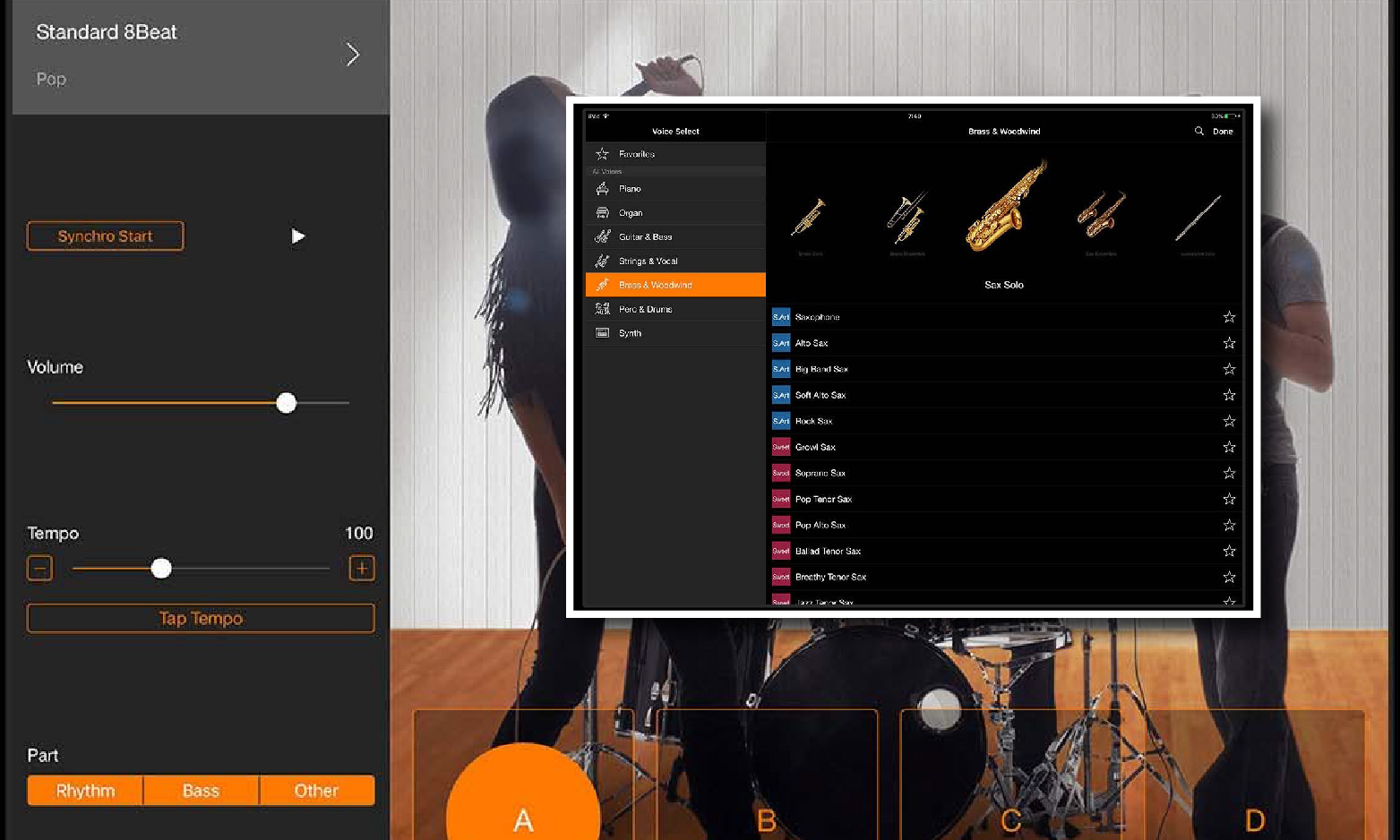This screenshot has width=1400, height=840.
Task: Click the Synchro Start button
Action: [x=106, y=236]
